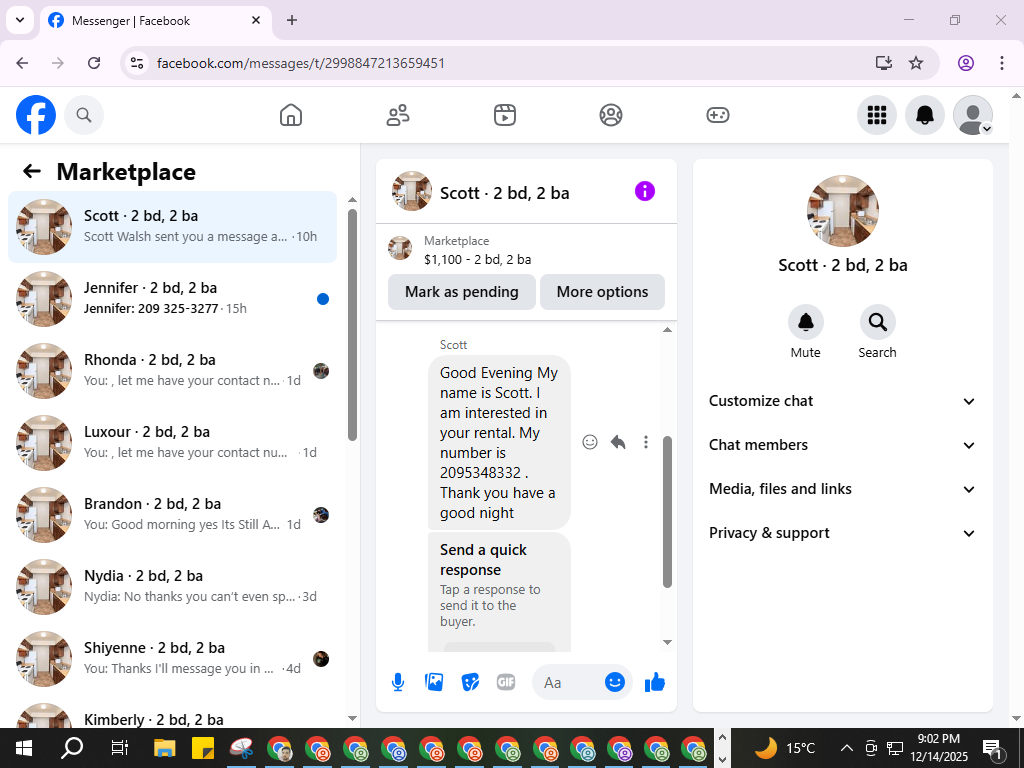1024x768 pixels.
Task: Open Nydia · 2 bd, 2 ba conversation
Action: 172,586
